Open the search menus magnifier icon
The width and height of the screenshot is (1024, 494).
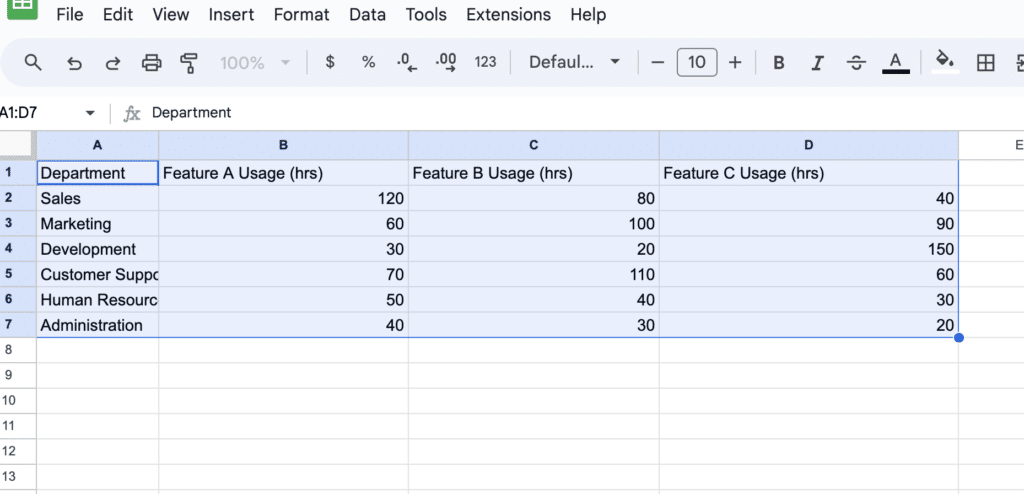[33, 63]
